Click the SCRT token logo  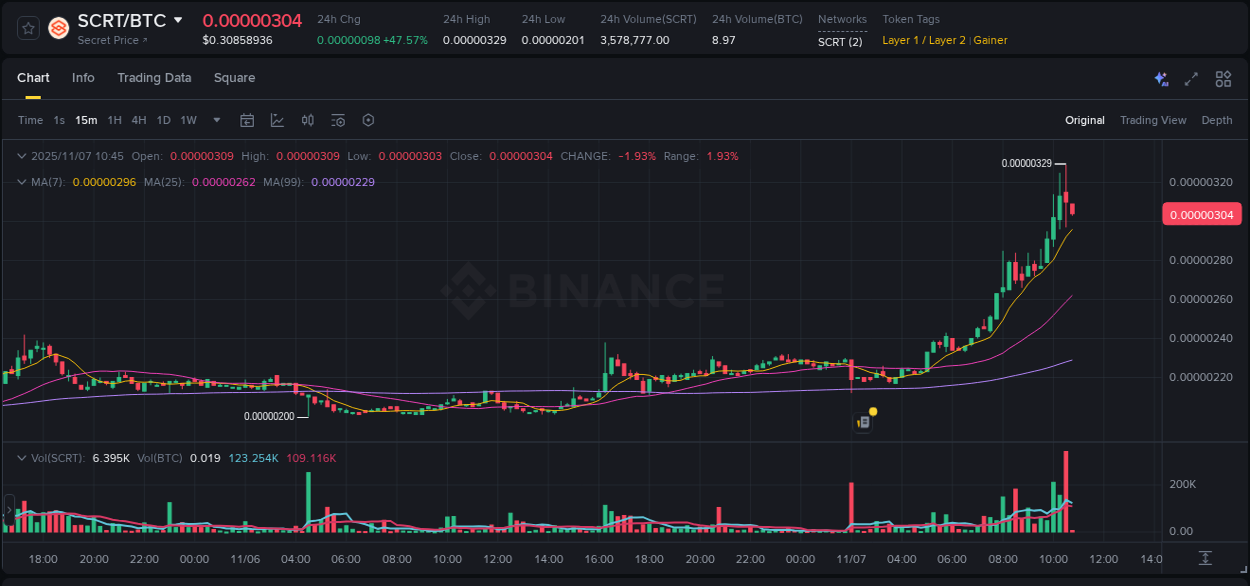point(58,28)
